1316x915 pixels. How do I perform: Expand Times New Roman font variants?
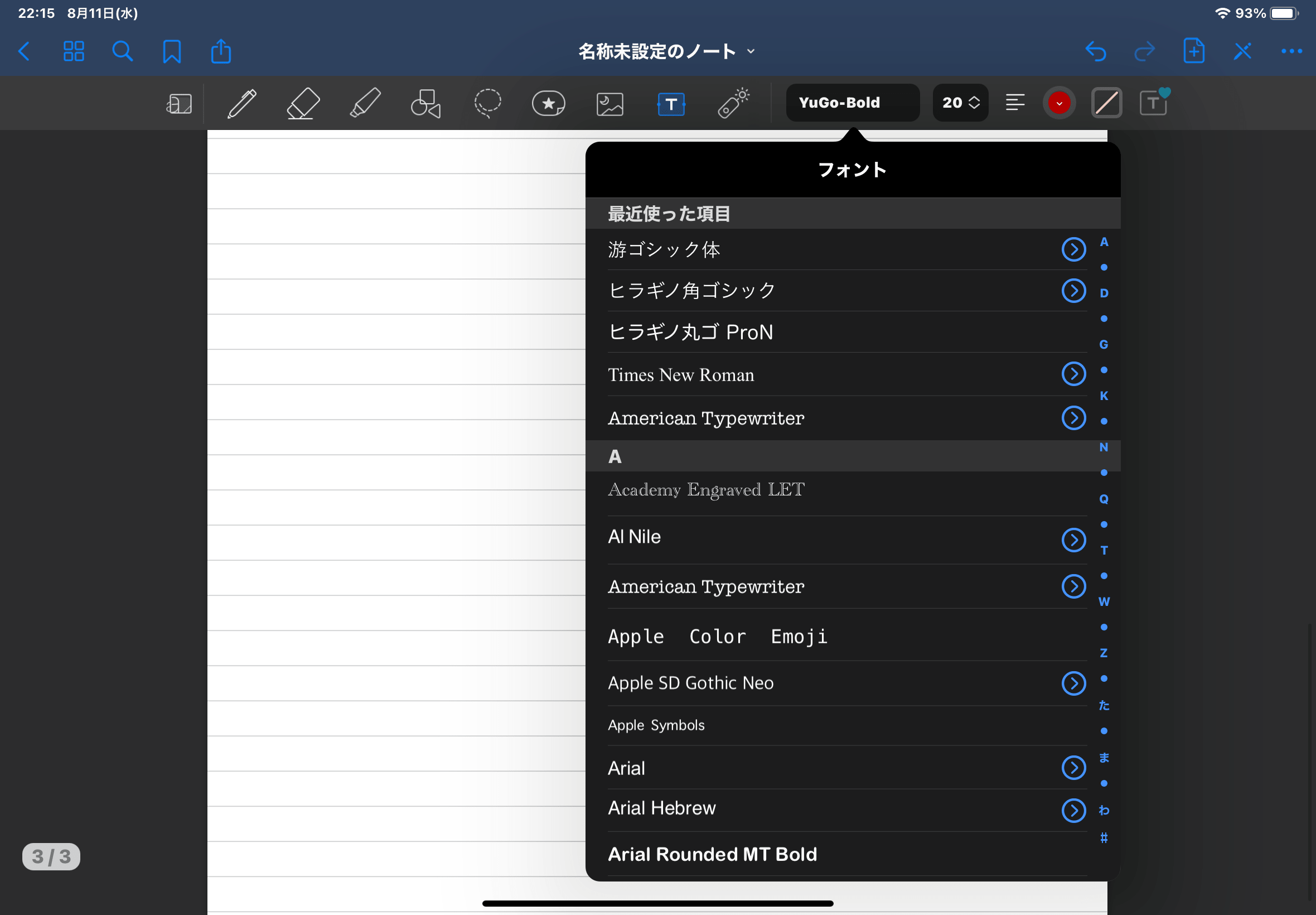point(1073,374)
